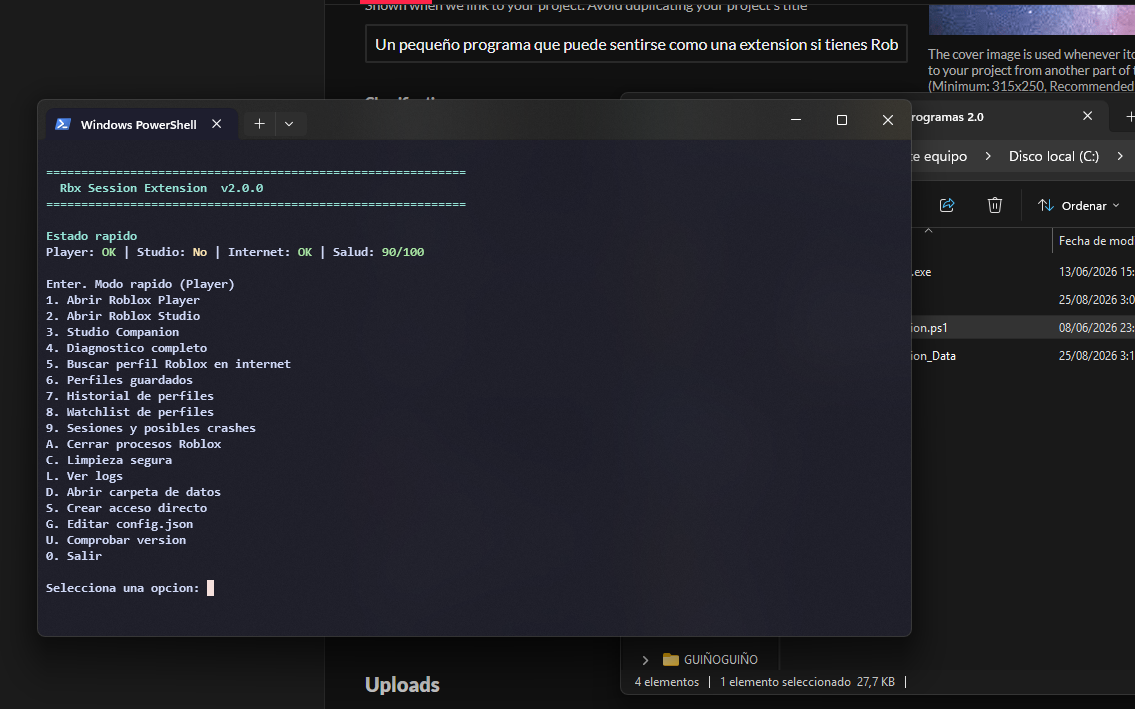Select the .exe file row in Explorer
Viewport: 1135px width, 709px height.
coord(1023,272)
